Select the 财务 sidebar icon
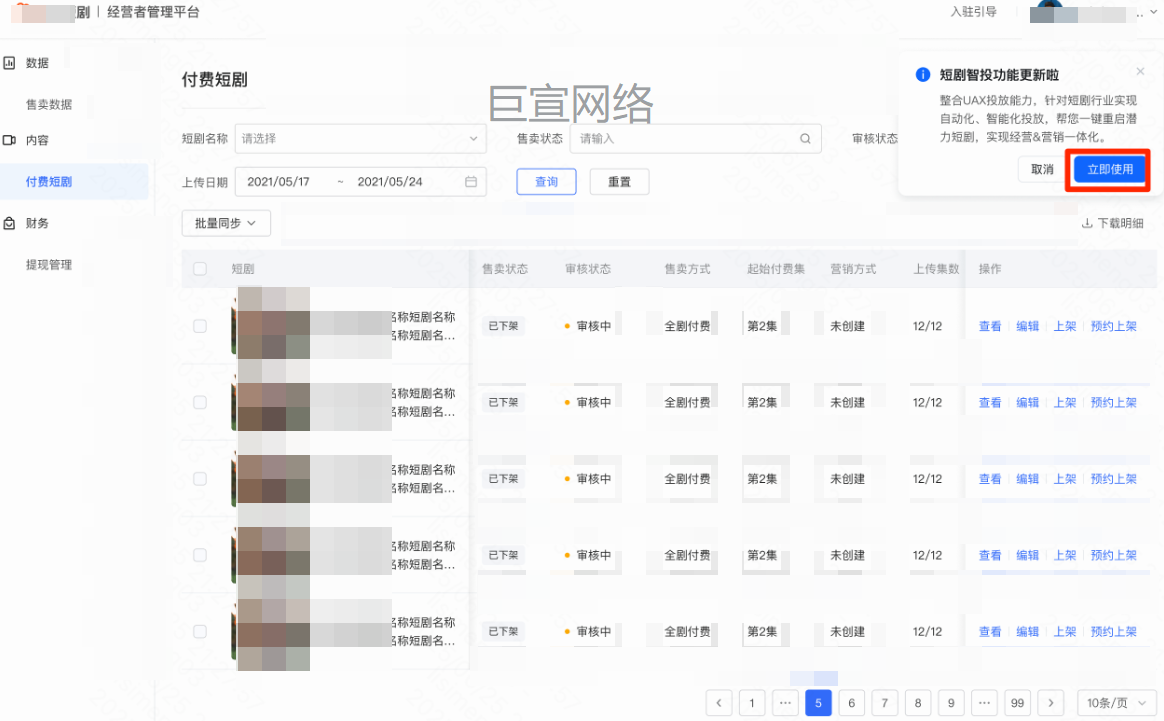This screenshot has width=1164, height=721. coord(13,222)
